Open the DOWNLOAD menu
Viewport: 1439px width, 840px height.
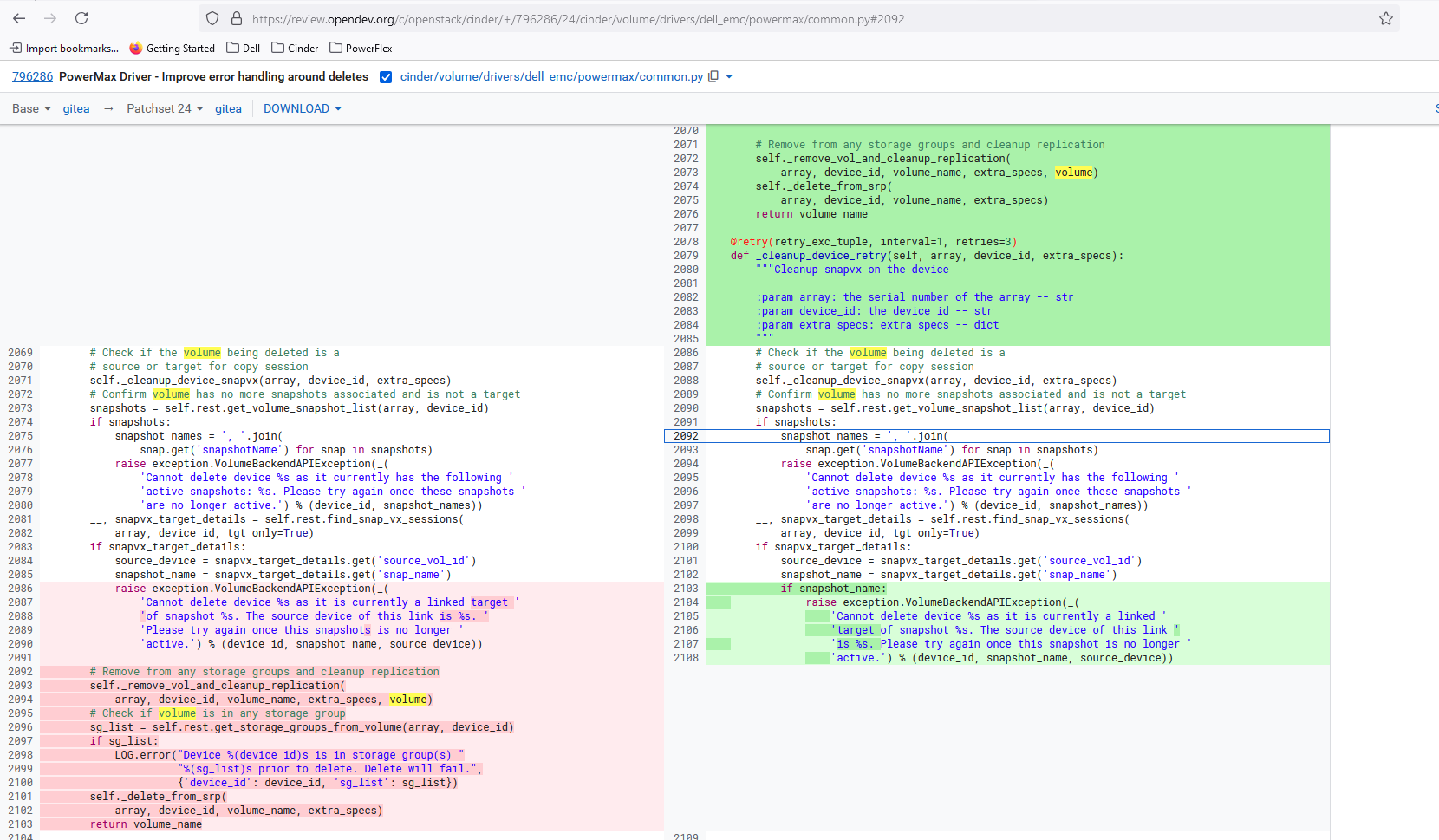tap(303, 108)
